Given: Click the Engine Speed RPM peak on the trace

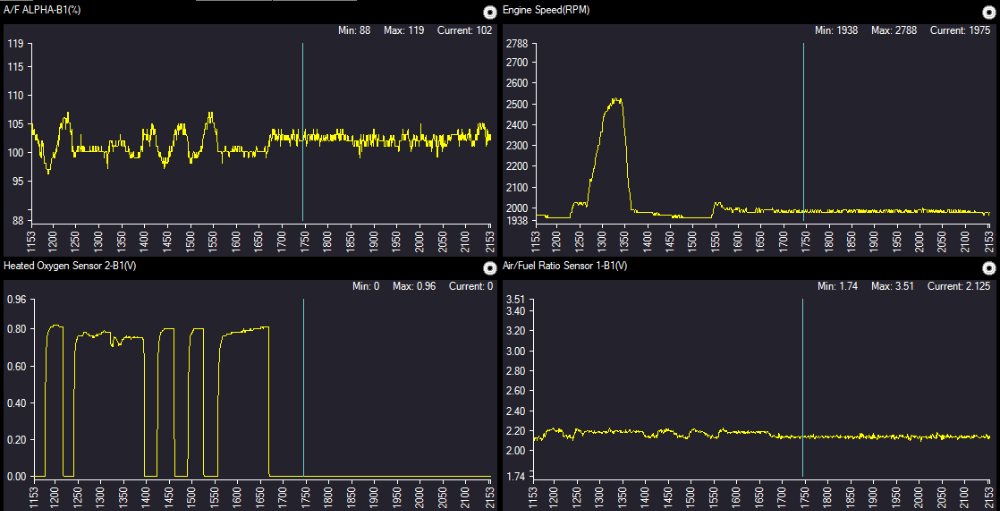Looking at the screenshot, I should [615, 100].
